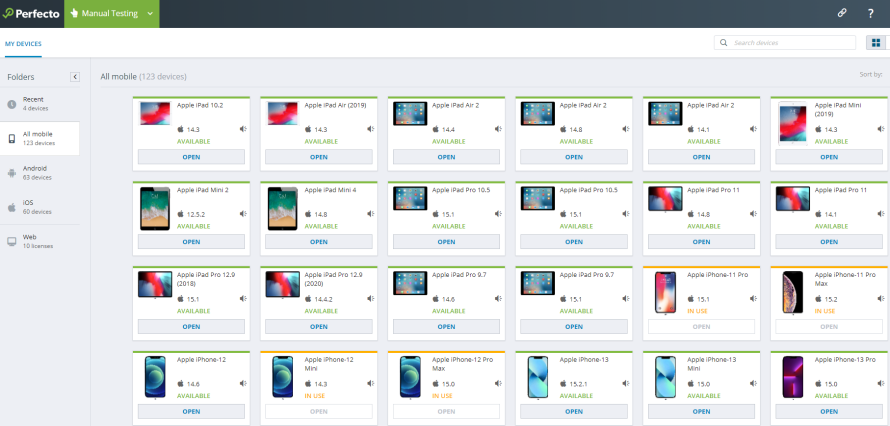Open the Apple iPhone-13 Pro device
Image resolution: width=890 pixels, height=426 pixels.
point(829,411)
